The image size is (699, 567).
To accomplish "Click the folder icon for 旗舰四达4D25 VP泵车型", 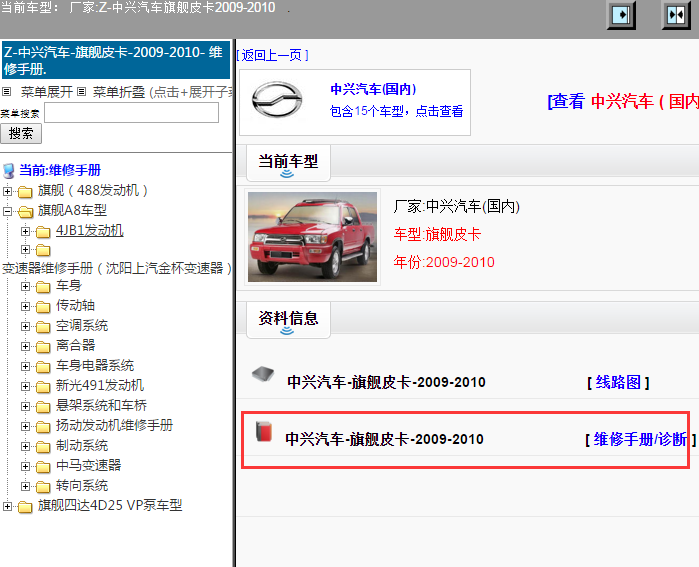I will click(25, 506).
